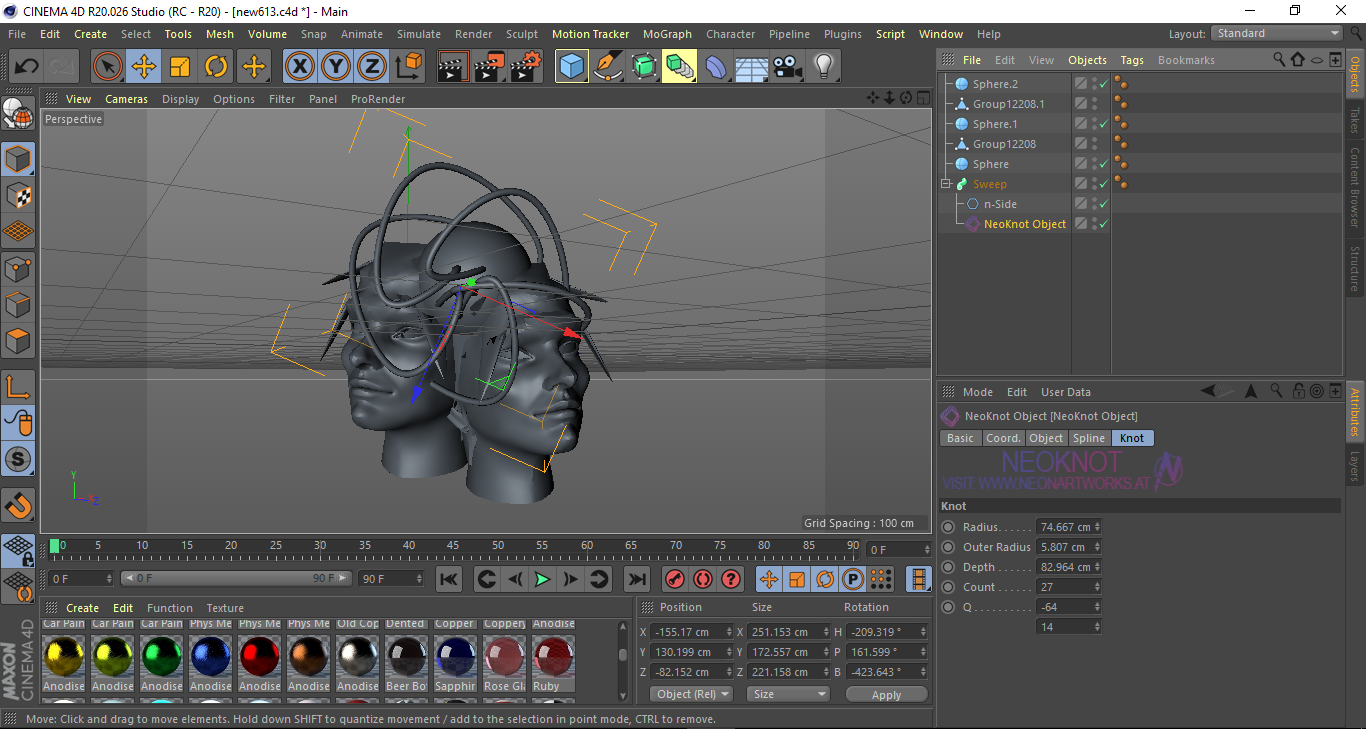1366x729 pixels.
Task: Toggle visibility dots for Sphere.2
Action: pyautogui.click(x=1094, y=84)
